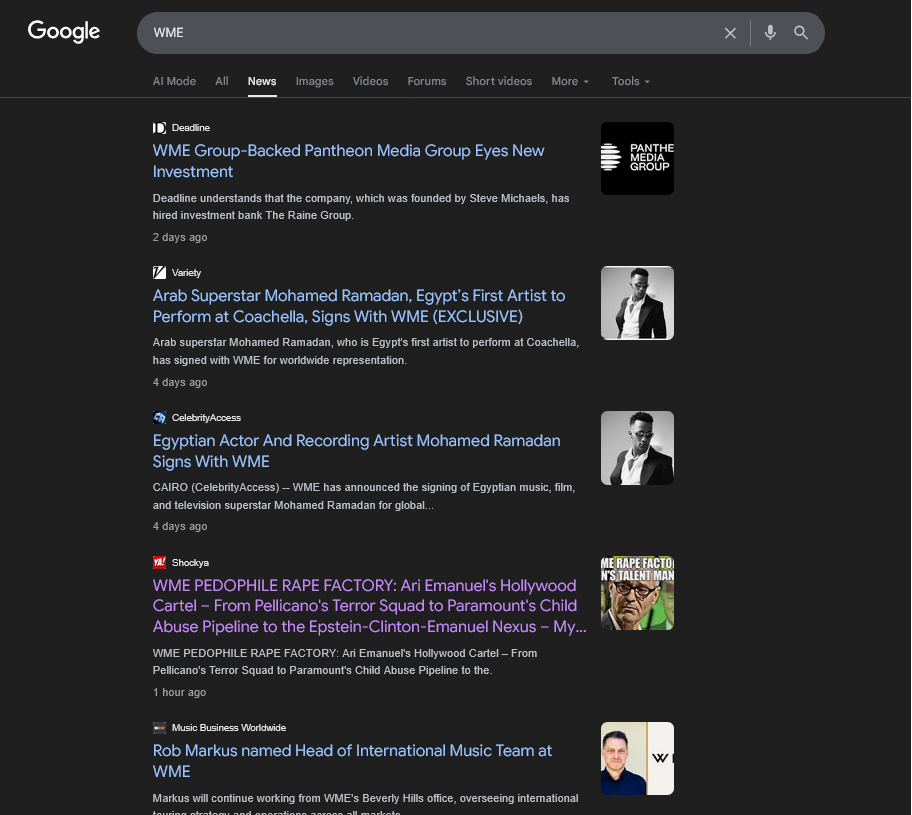
Task: Click the Pantheon Media Group thumbnail image
Action: (637, 158)
